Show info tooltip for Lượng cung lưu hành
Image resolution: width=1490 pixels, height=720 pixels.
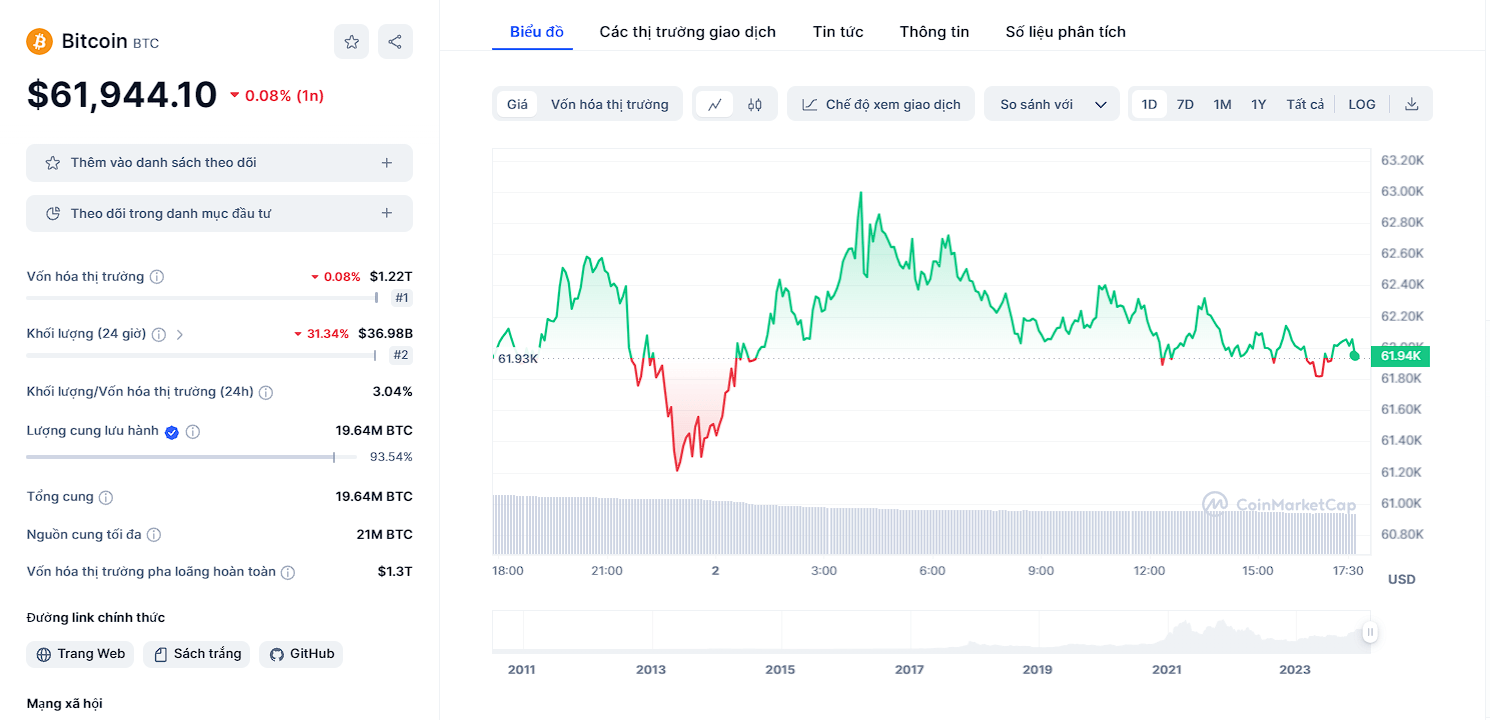[193, 432]
